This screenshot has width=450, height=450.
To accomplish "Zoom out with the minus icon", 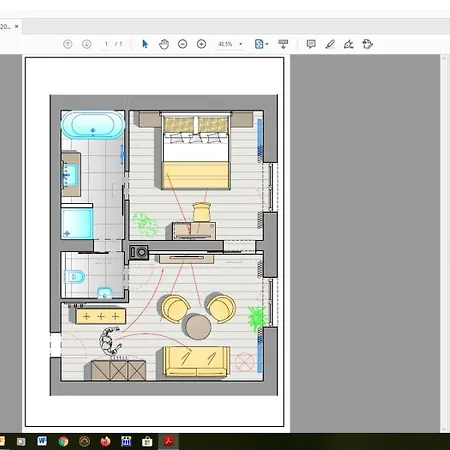I will tap(182, 44).
